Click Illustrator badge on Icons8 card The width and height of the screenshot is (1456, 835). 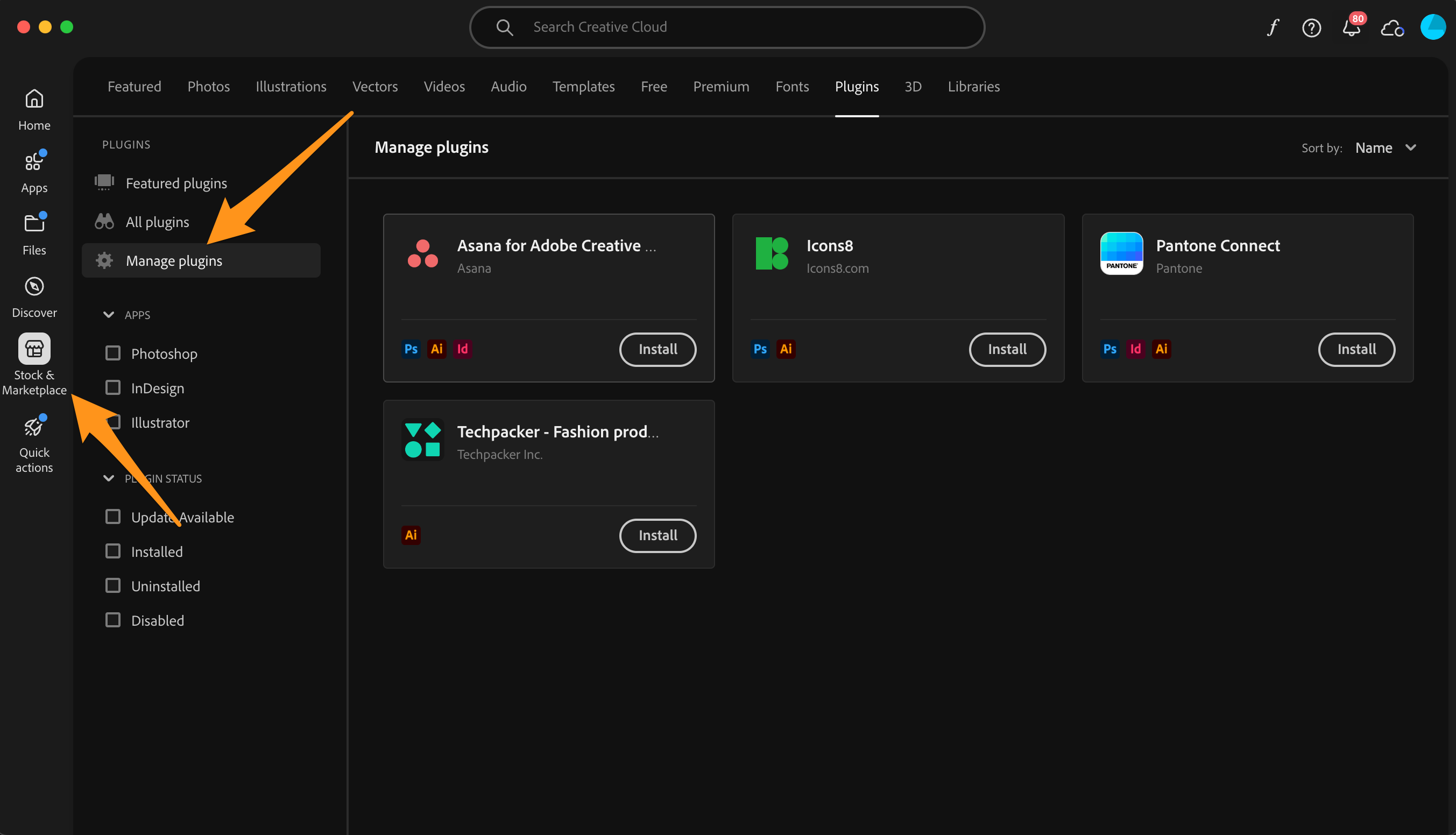[786, 349]
